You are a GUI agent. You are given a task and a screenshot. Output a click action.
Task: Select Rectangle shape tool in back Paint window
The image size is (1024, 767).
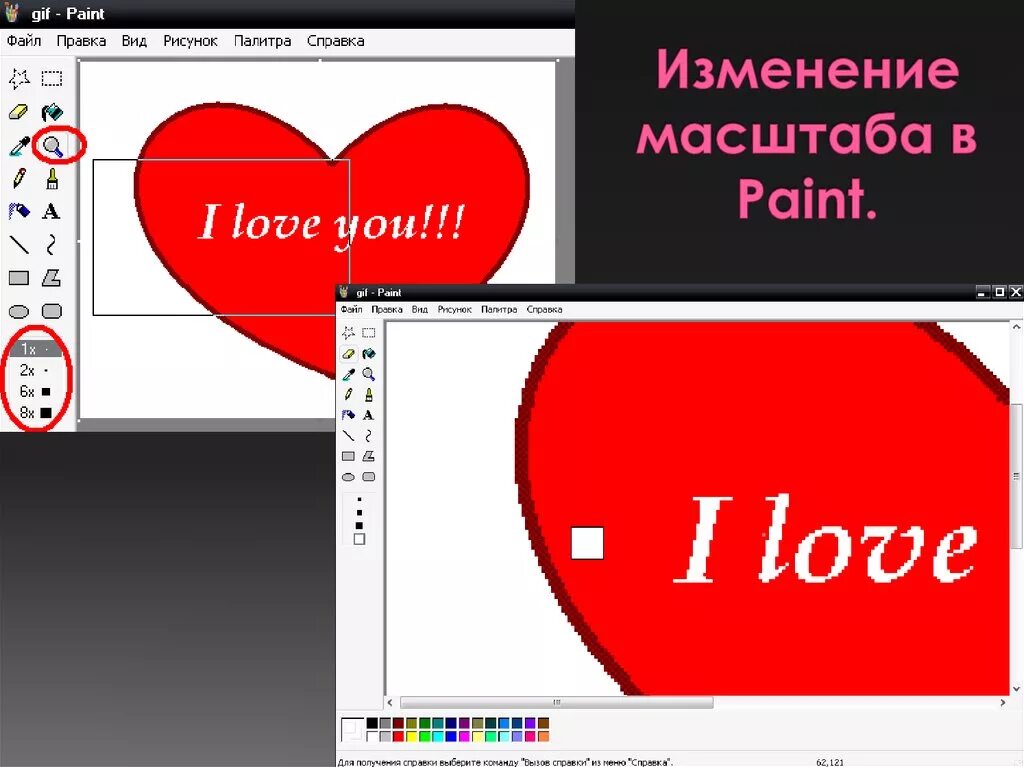[19, 278]
